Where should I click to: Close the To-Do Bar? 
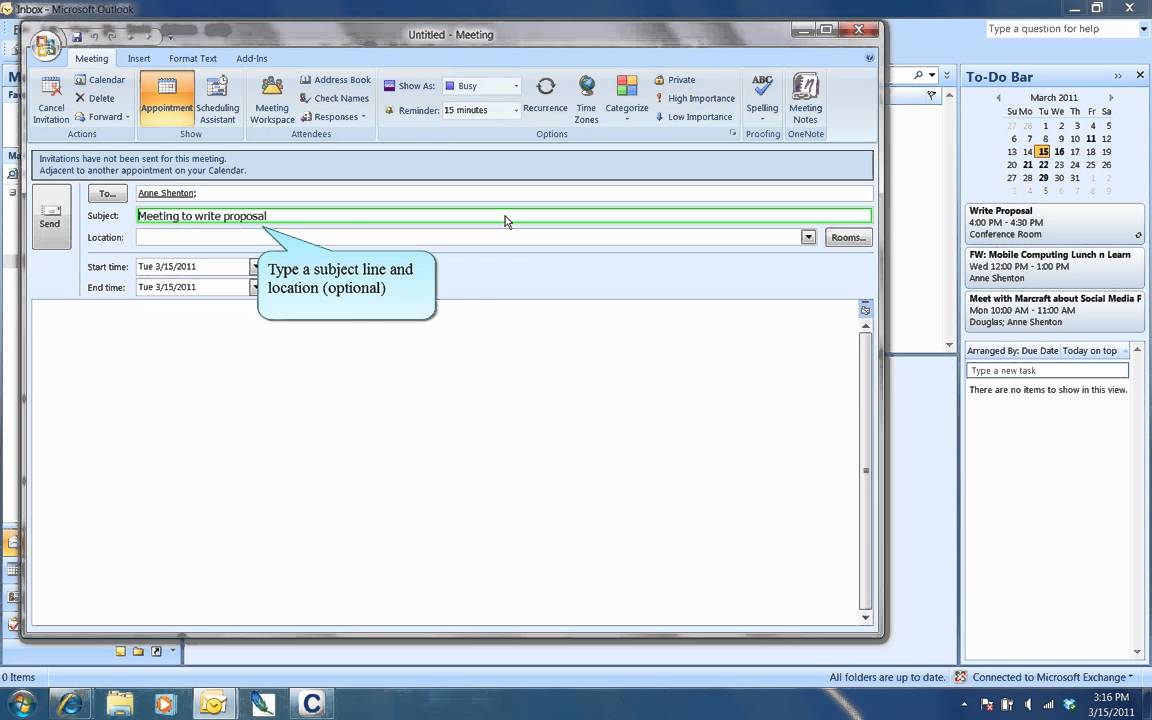pos(1140,75)
